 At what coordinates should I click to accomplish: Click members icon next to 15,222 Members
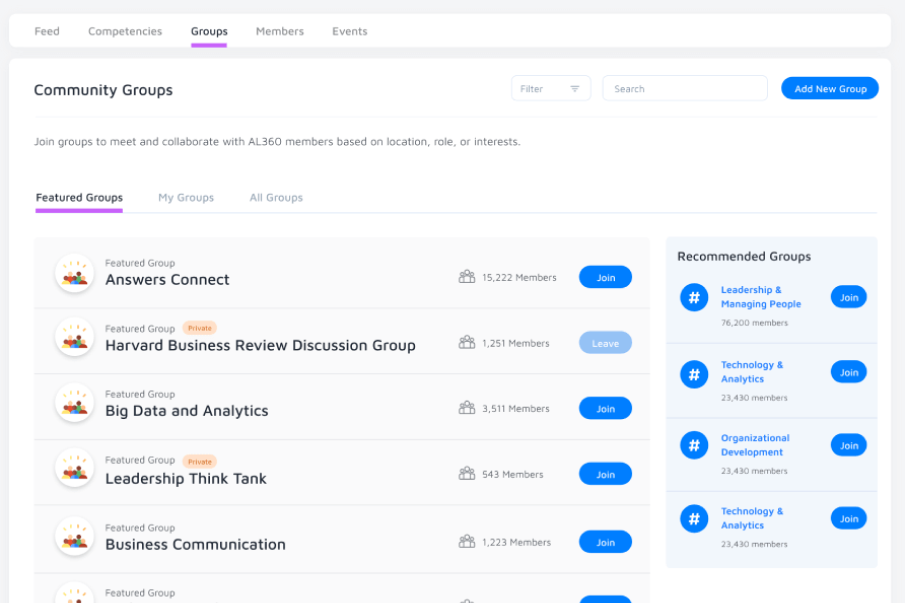pyautogui.click(x=467, y=277)
